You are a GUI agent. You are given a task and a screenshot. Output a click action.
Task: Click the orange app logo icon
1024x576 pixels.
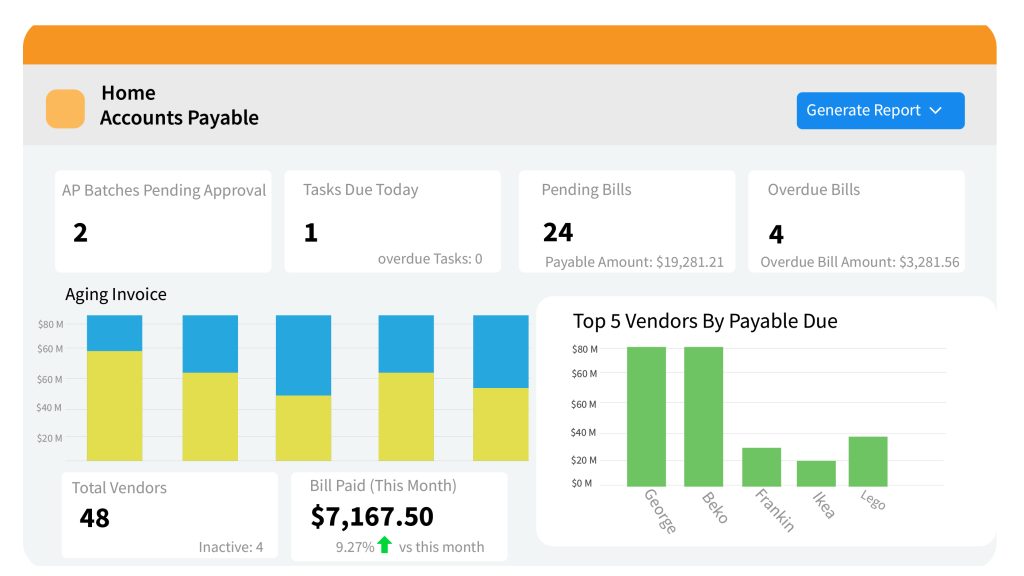(65, 107)
